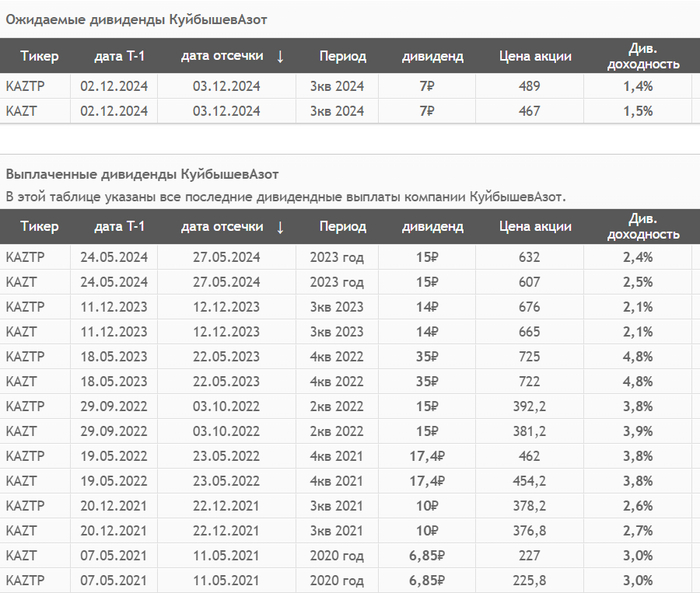Click price cell 489 in expected dividends

pos(529,86)
